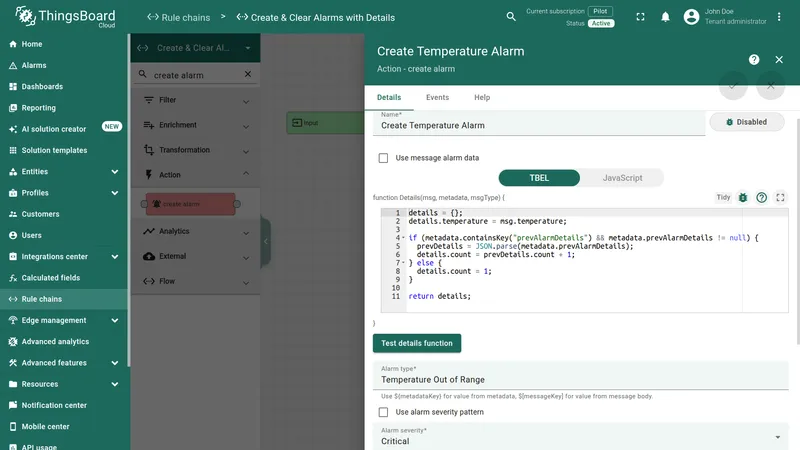Expand the Enrichment node category

[196, 125]
